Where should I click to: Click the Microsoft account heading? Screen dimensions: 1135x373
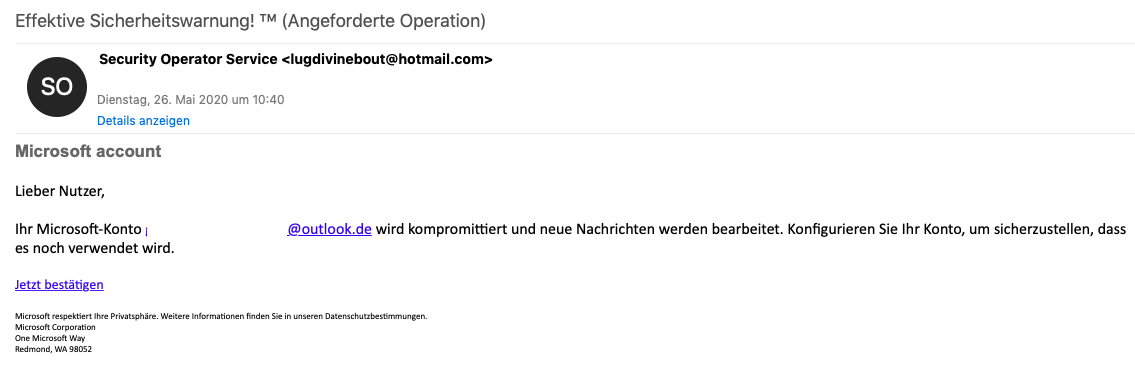coord(88,151)
